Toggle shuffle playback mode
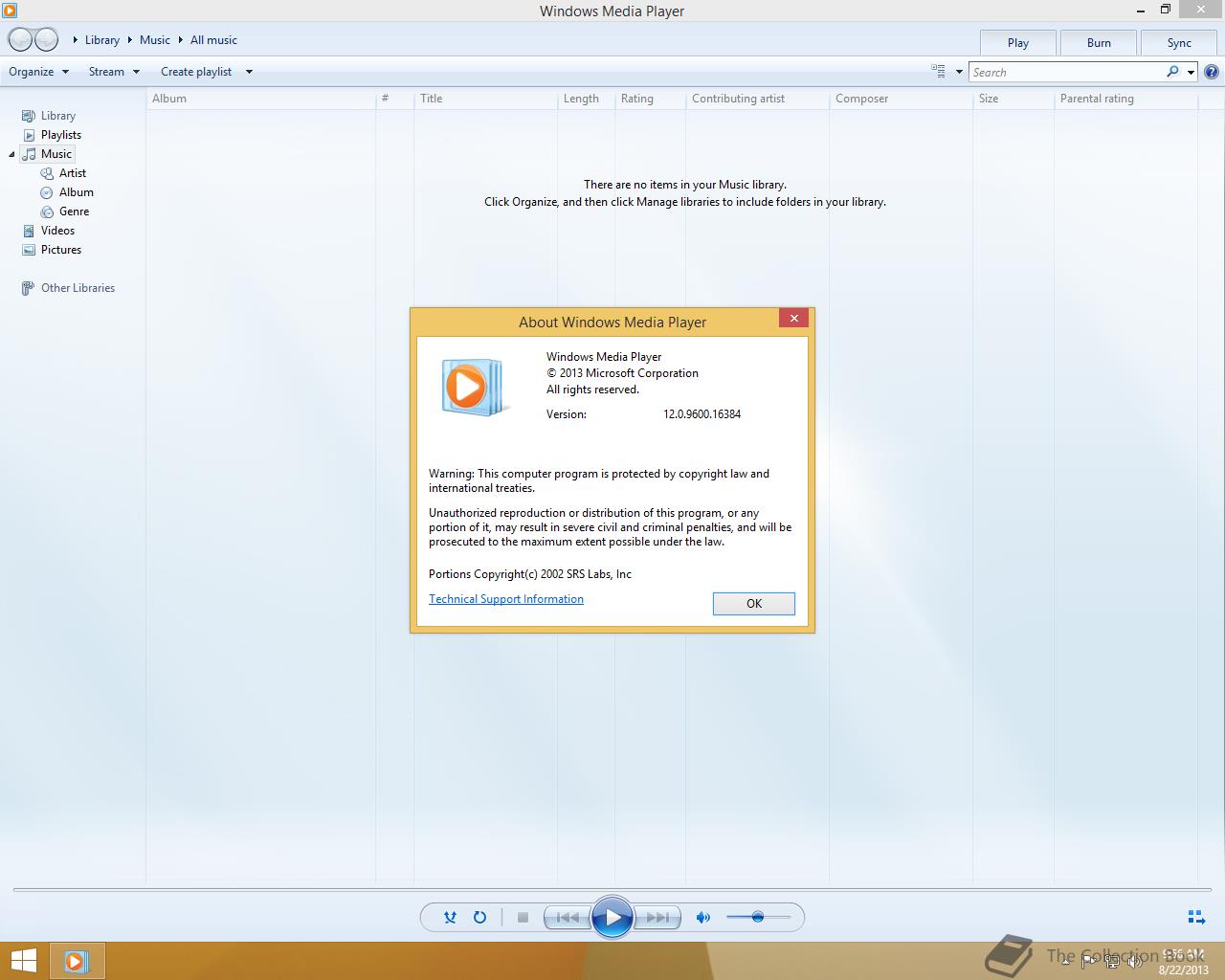This screenshot has height=980, width=1225. click(450, 917)
